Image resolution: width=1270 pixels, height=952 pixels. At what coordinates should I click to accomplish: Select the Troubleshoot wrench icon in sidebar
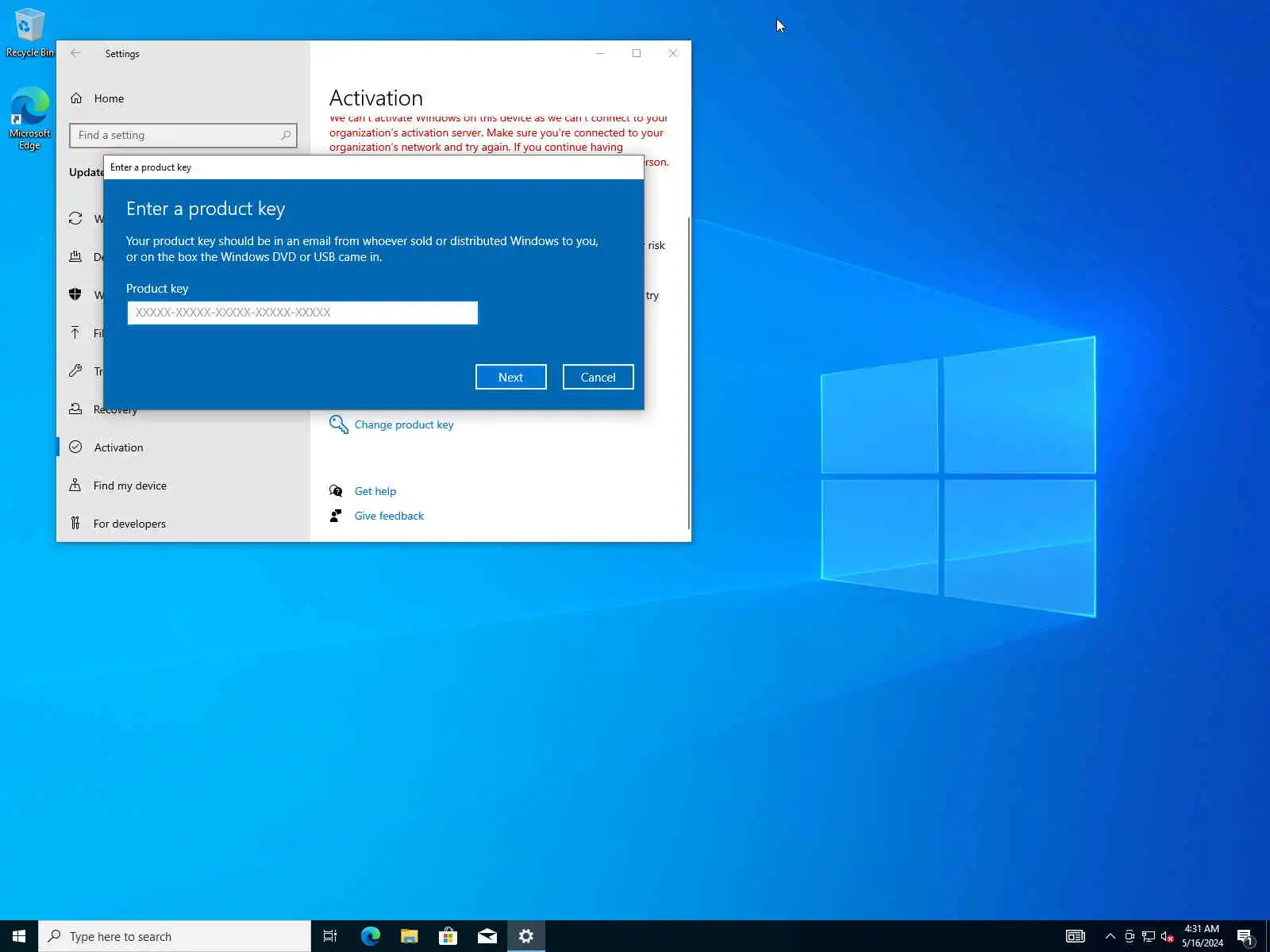click(x=75, y=370)
